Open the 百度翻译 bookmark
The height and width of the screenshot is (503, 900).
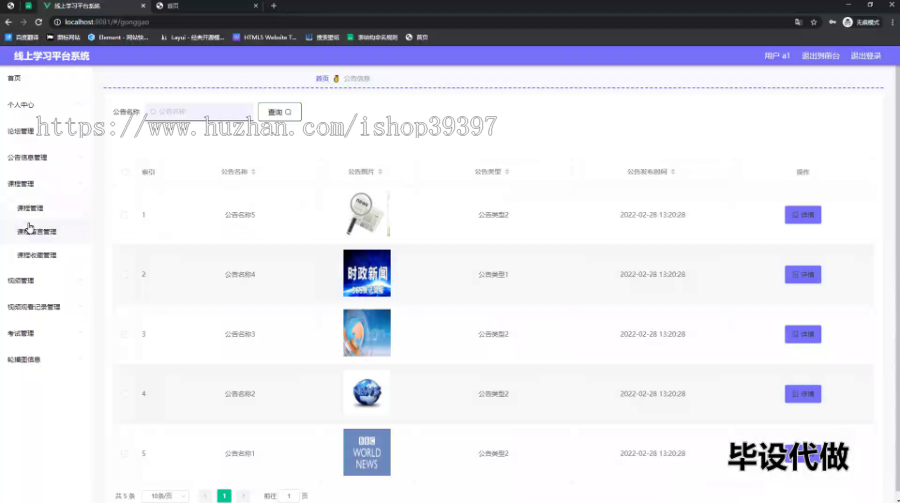click(x=22, y=37)
